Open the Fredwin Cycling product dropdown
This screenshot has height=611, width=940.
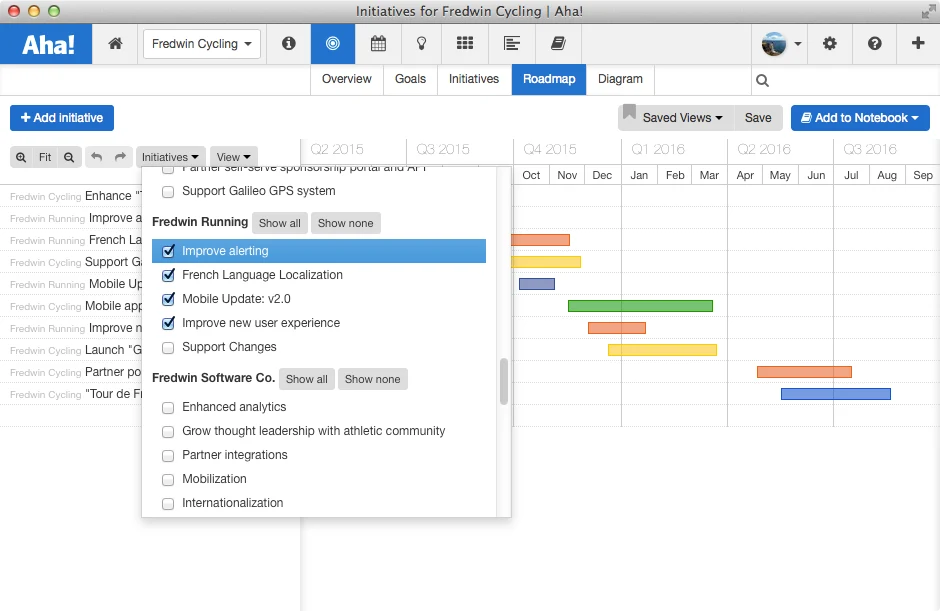tap(201, 44)
